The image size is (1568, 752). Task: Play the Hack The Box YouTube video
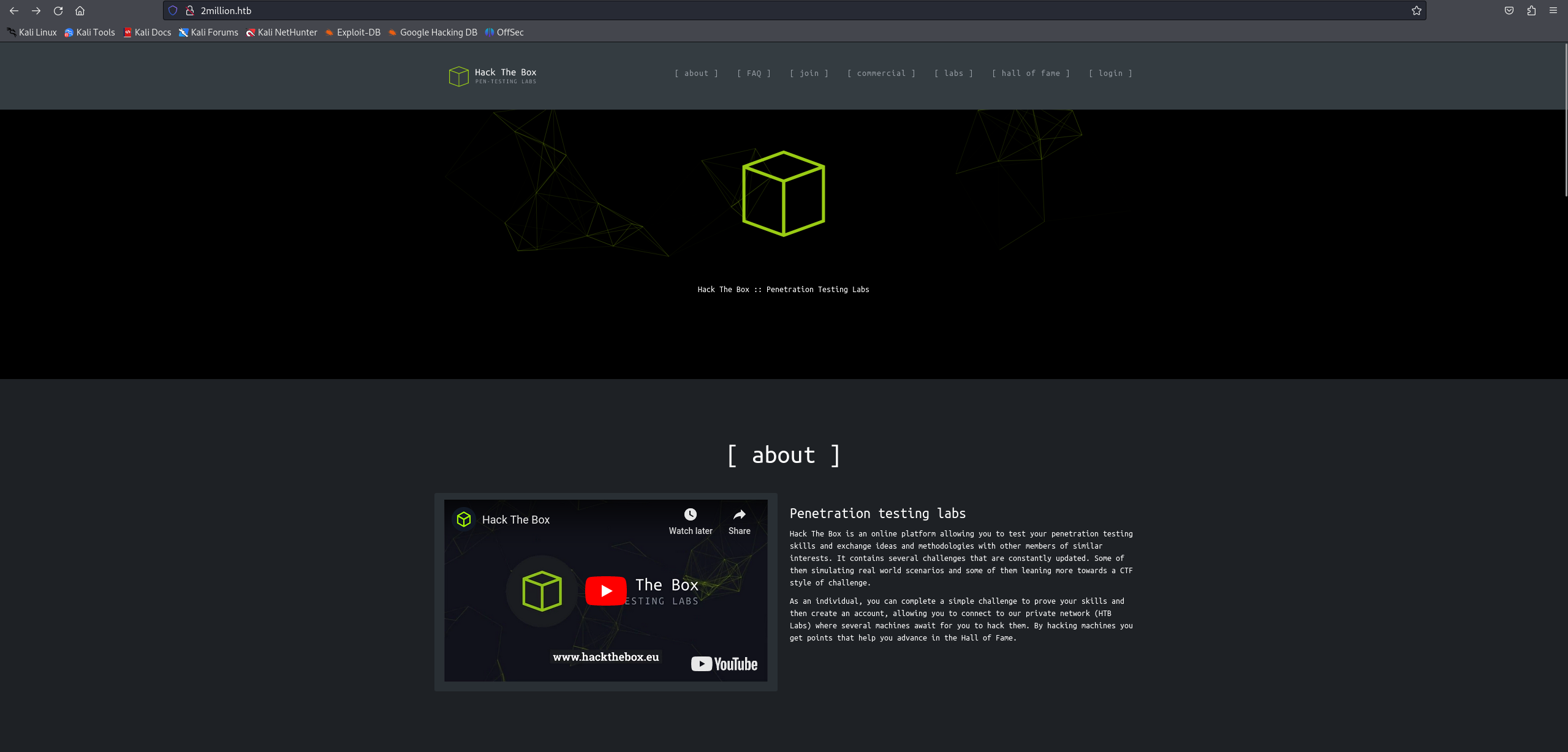click(605, 591)
